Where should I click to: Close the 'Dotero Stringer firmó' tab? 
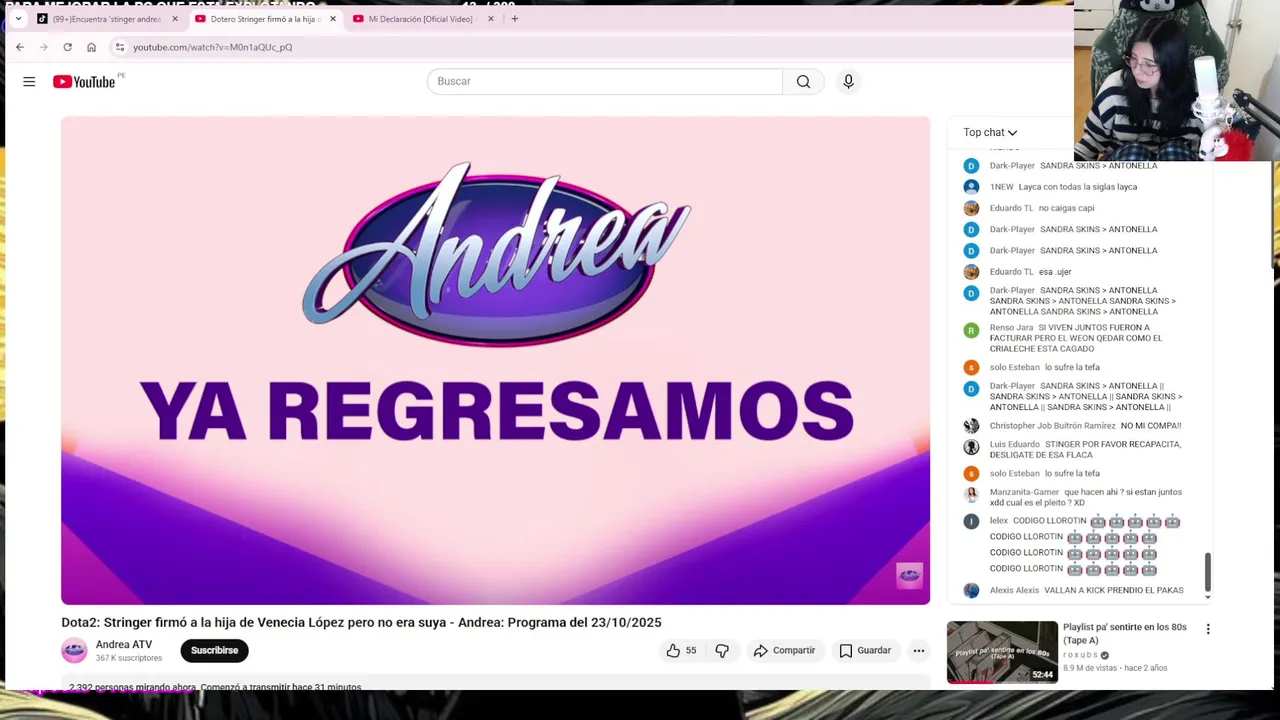(333, 19)
